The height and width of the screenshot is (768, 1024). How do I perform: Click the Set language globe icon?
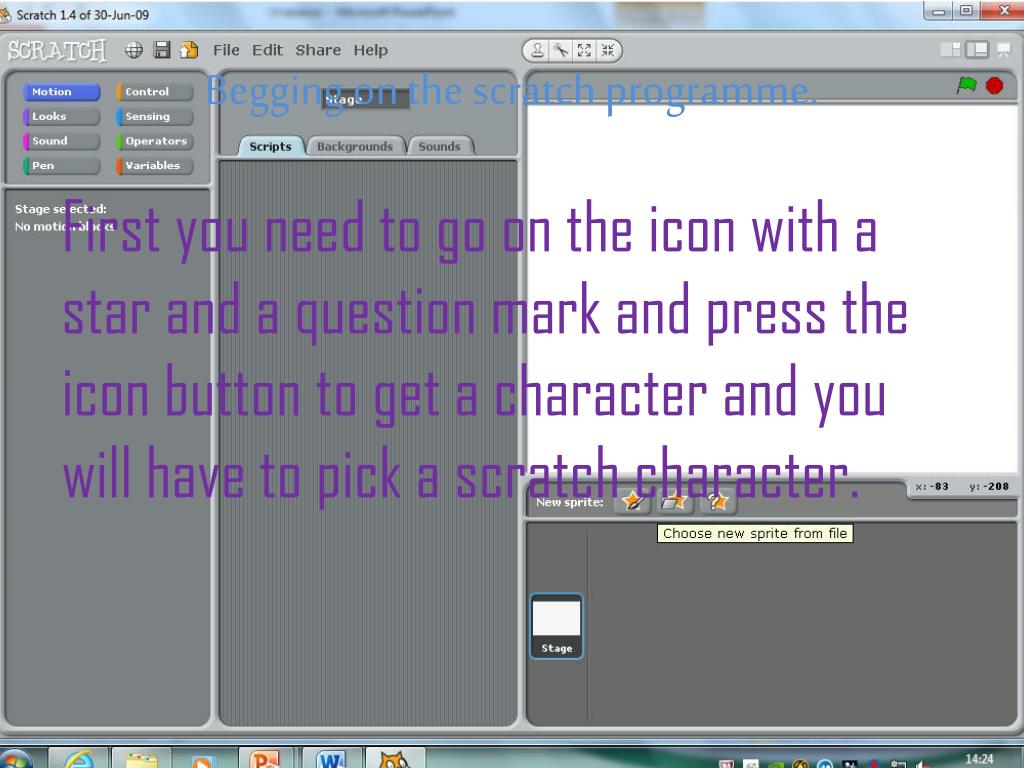tap(134, 50)
